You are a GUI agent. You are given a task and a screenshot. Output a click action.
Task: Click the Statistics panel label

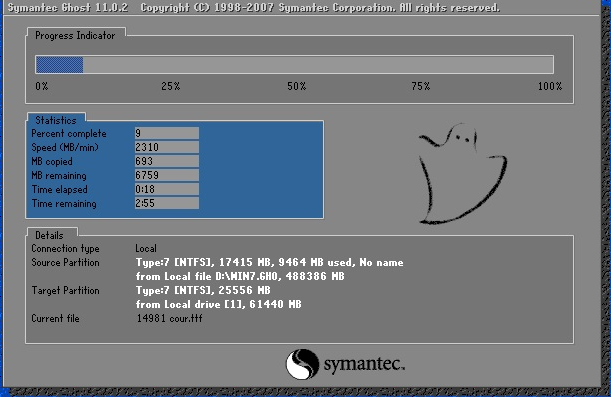coord(56,120)
